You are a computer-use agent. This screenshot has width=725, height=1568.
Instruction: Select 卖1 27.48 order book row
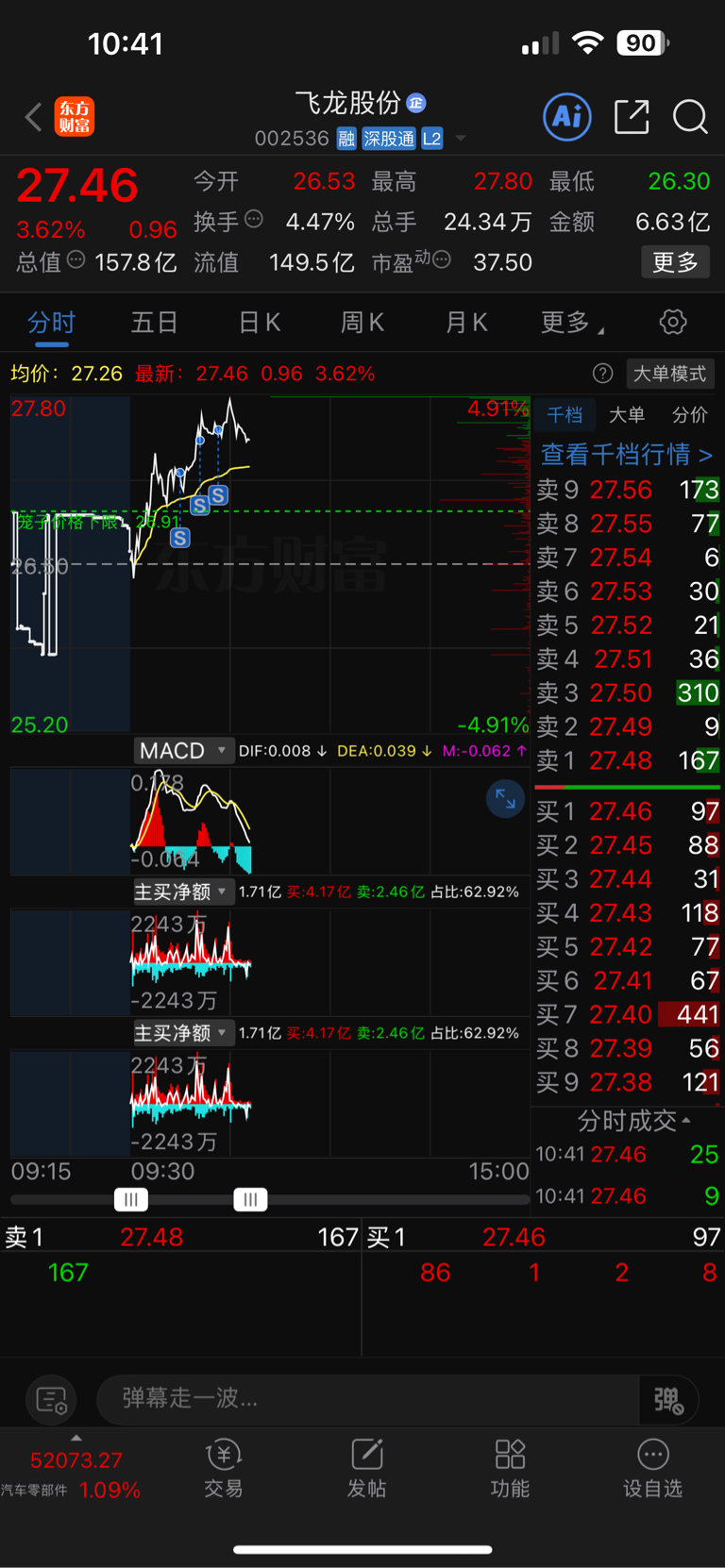(x=628, y=760)
